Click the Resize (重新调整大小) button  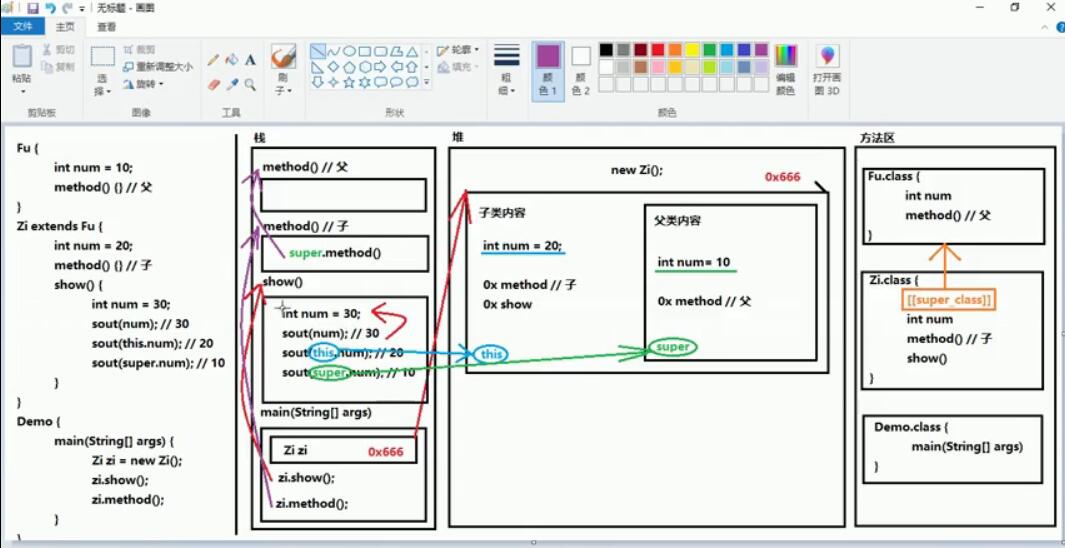point(158,67)
